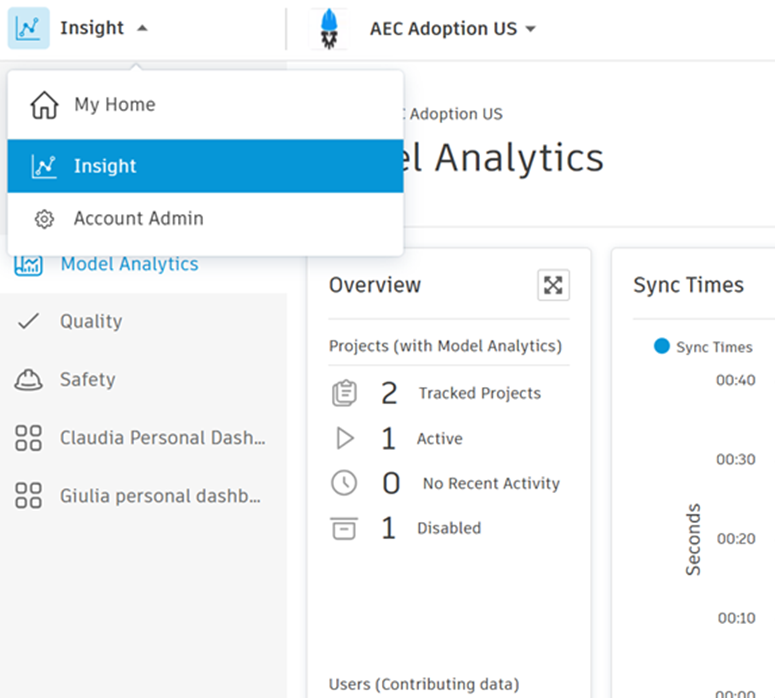Open Model Analytics in the sidebar

(x=129, y=264)
